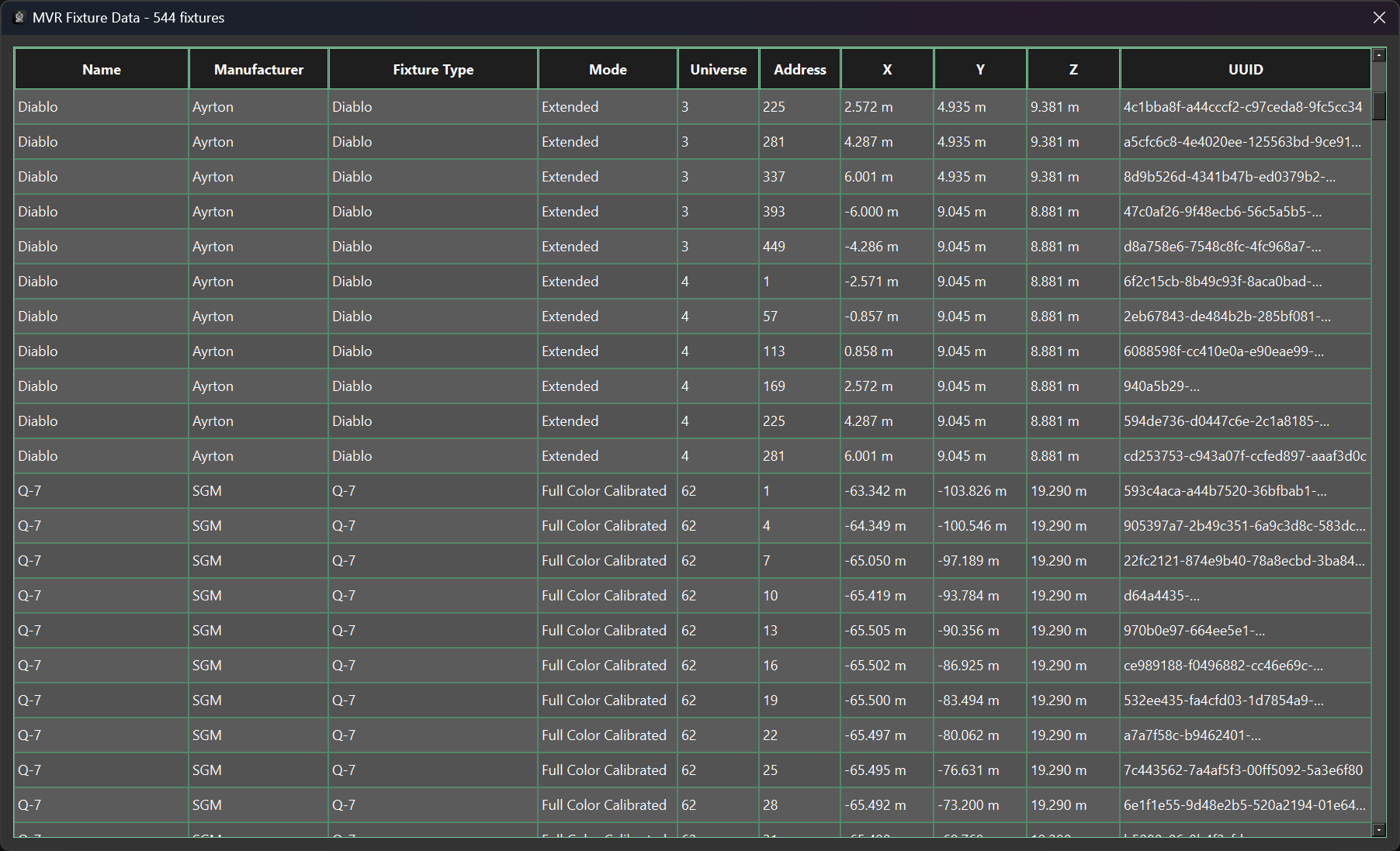Click address cell 337
1400x851 pixels.
pyautogui.click(x=800, y=177)
